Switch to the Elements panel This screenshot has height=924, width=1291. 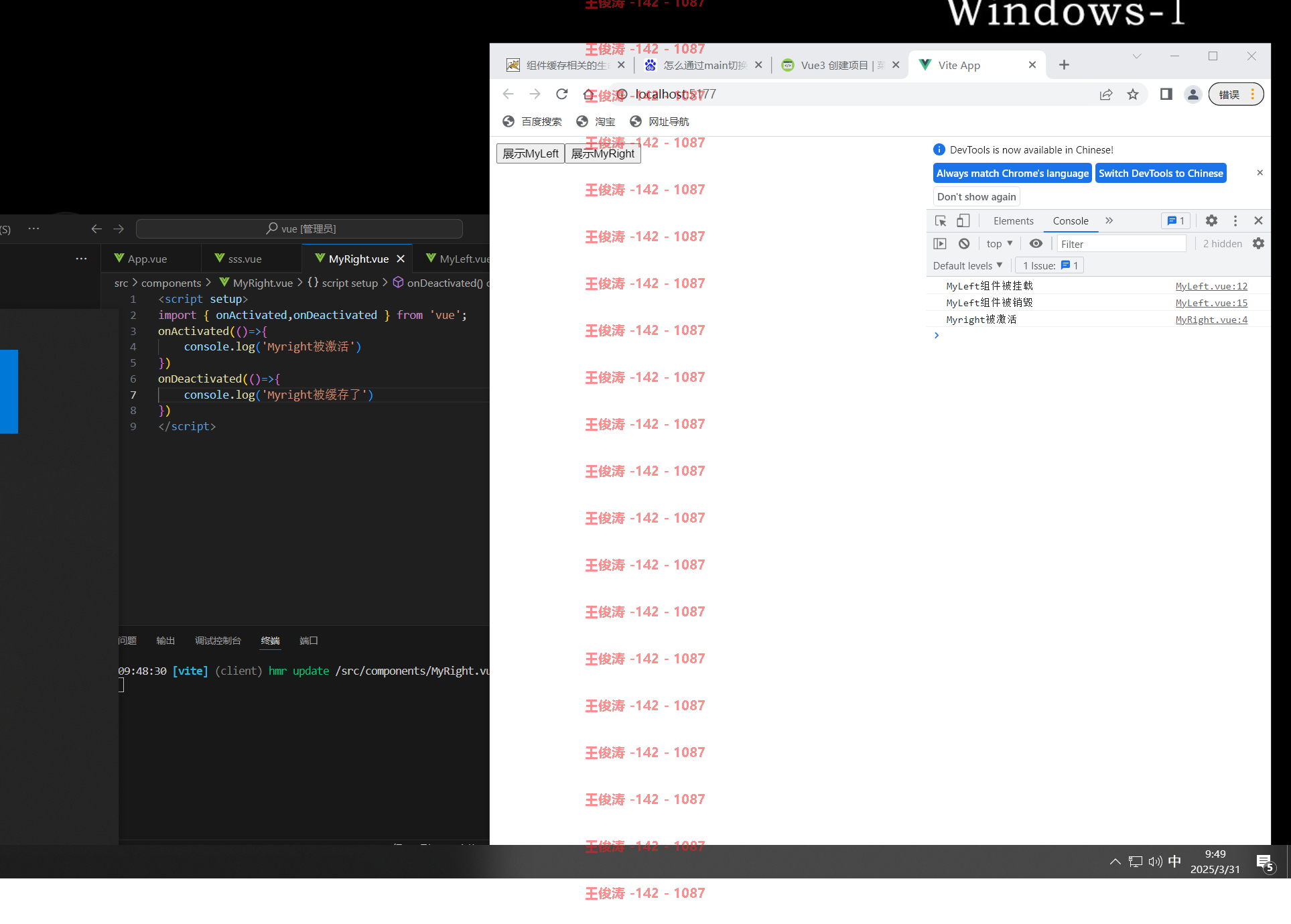(x=1013, y=220)
